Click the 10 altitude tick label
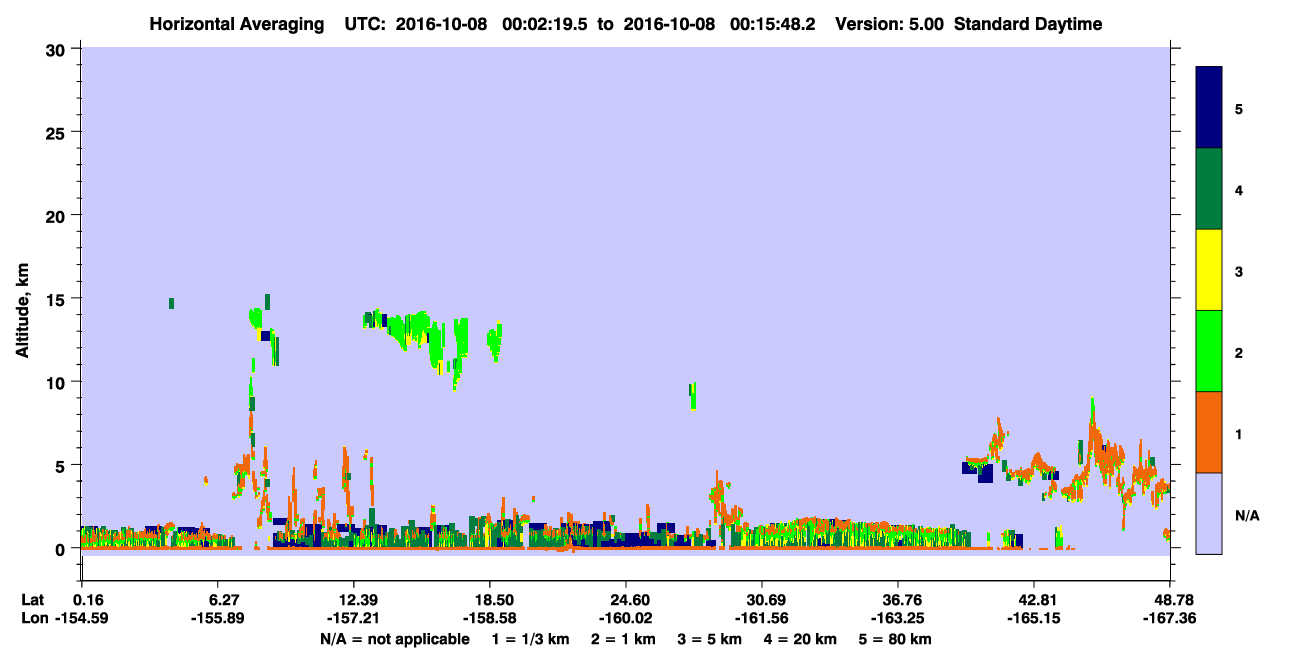This screenshot has width=1300, height=667. click(58, 382)
